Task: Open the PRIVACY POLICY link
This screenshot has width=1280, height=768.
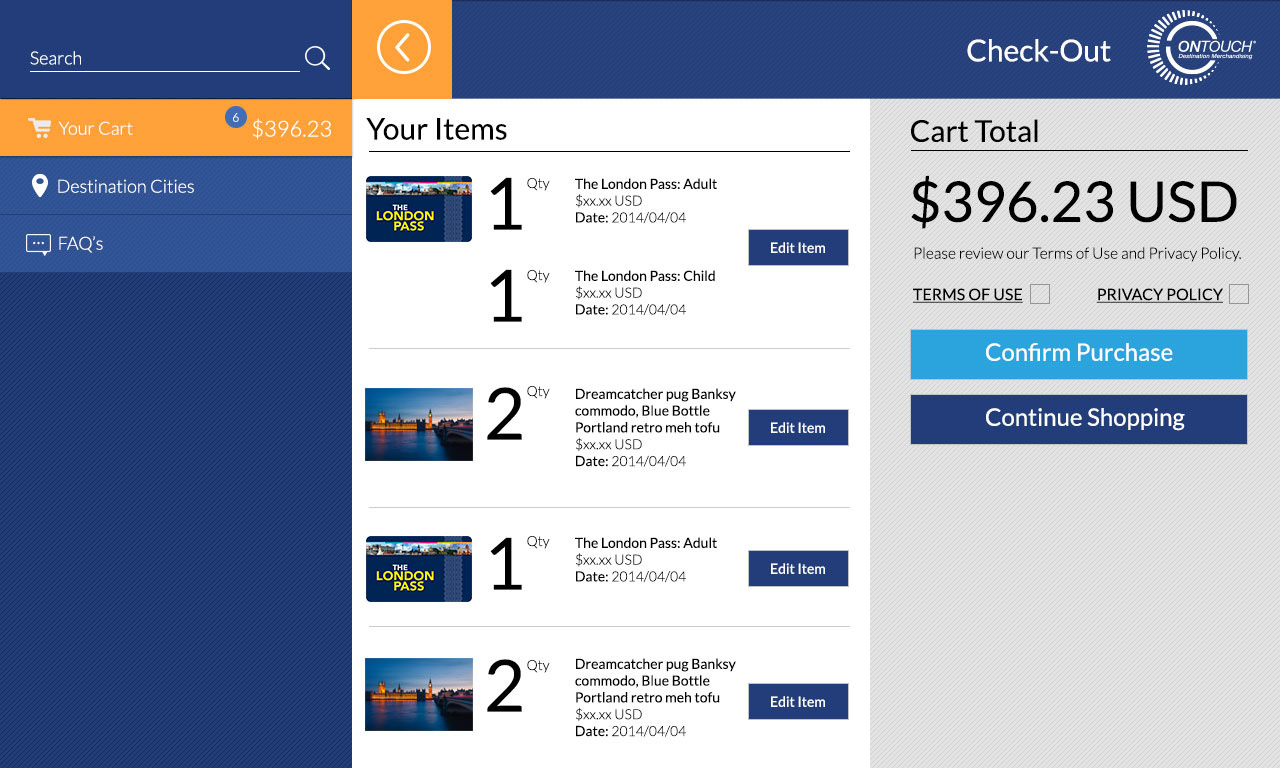Action: click(x=1160, y=294)
